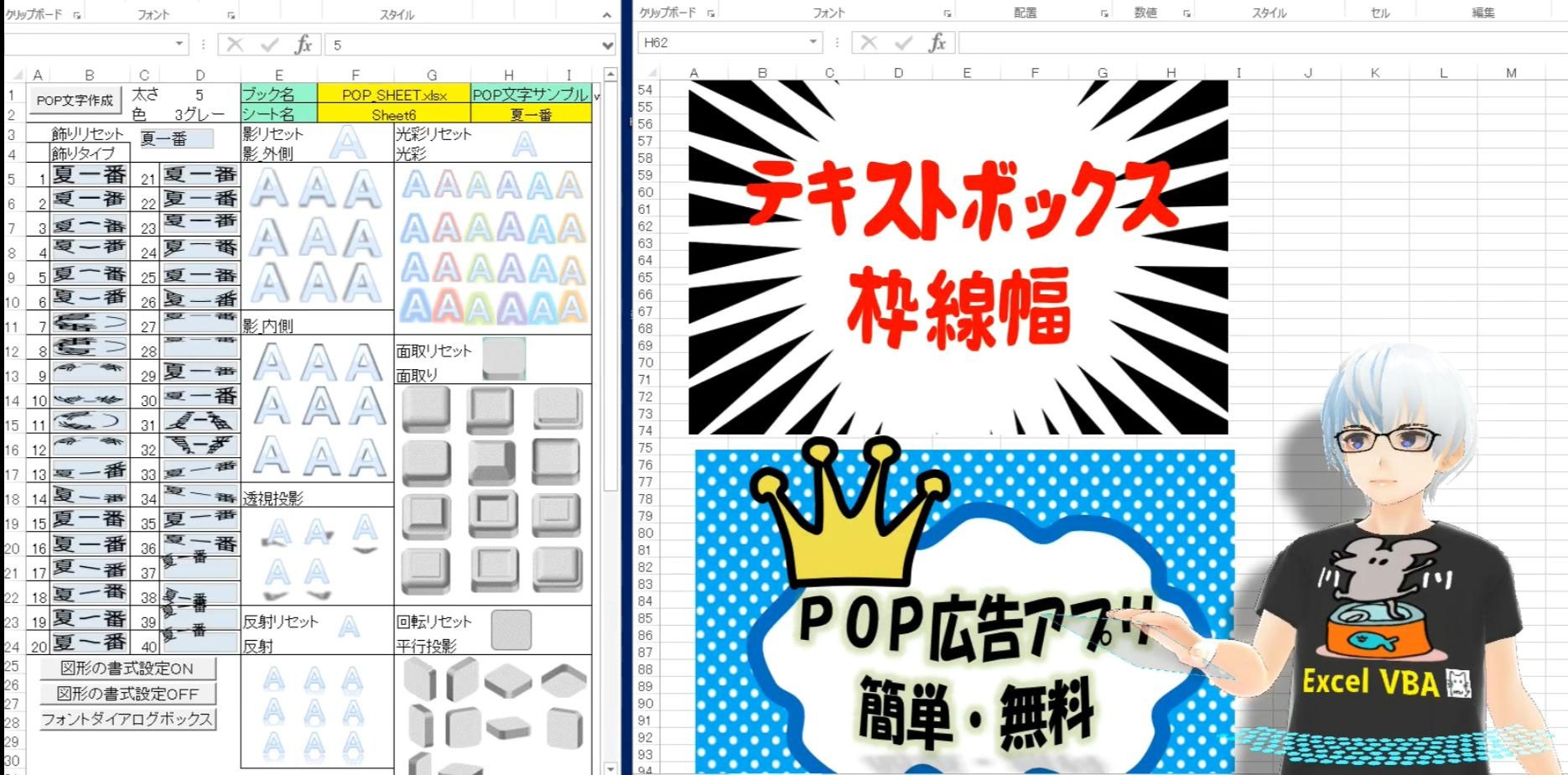Click the Insert Function (fx) icon
This screenshot has width=1568, height=775.
pyautogui.click(x=305, y=44)
